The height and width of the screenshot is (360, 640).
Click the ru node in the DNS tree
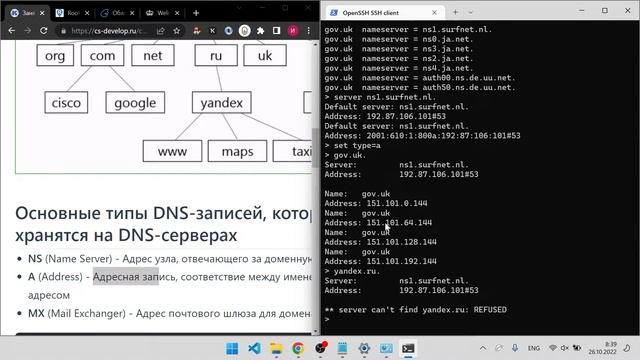216,55
